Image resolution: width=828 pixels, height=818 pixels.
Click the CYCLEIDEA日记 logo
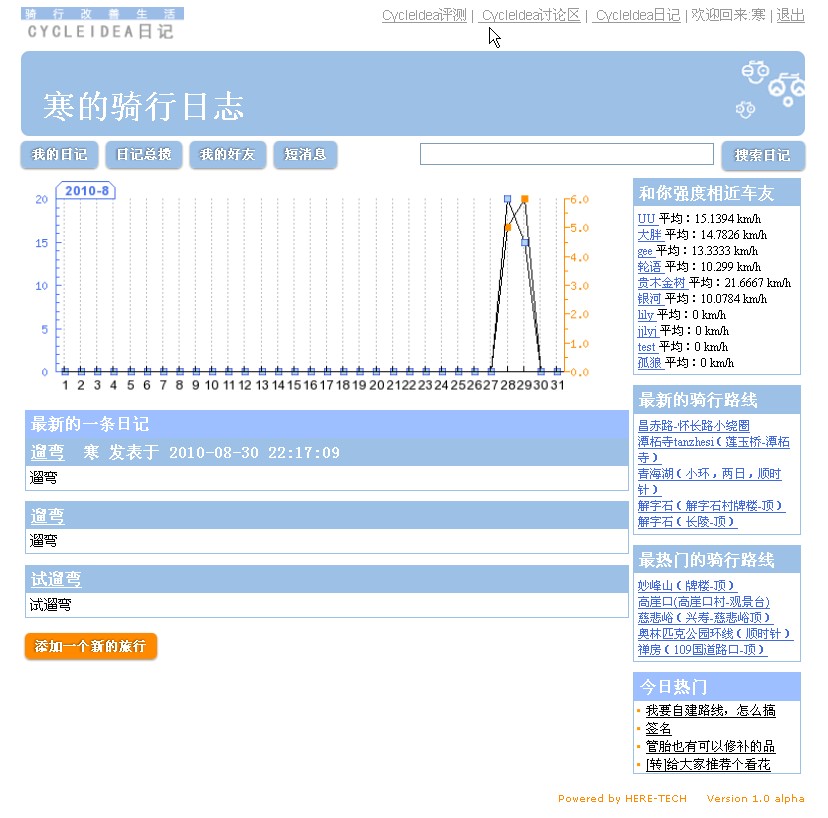click(x=101, y=24)
